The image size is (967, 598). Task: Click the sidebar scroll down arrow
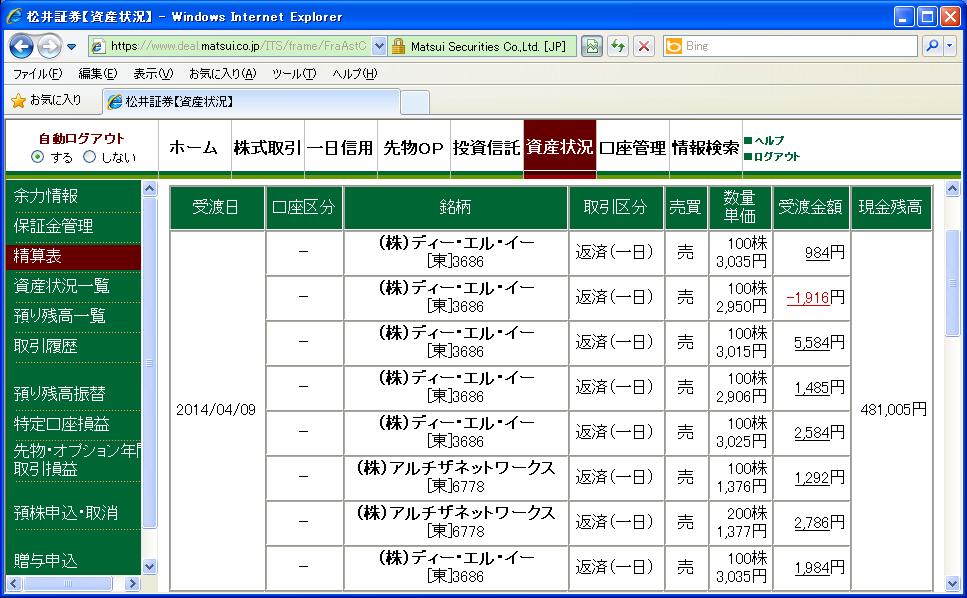[149, 566]
